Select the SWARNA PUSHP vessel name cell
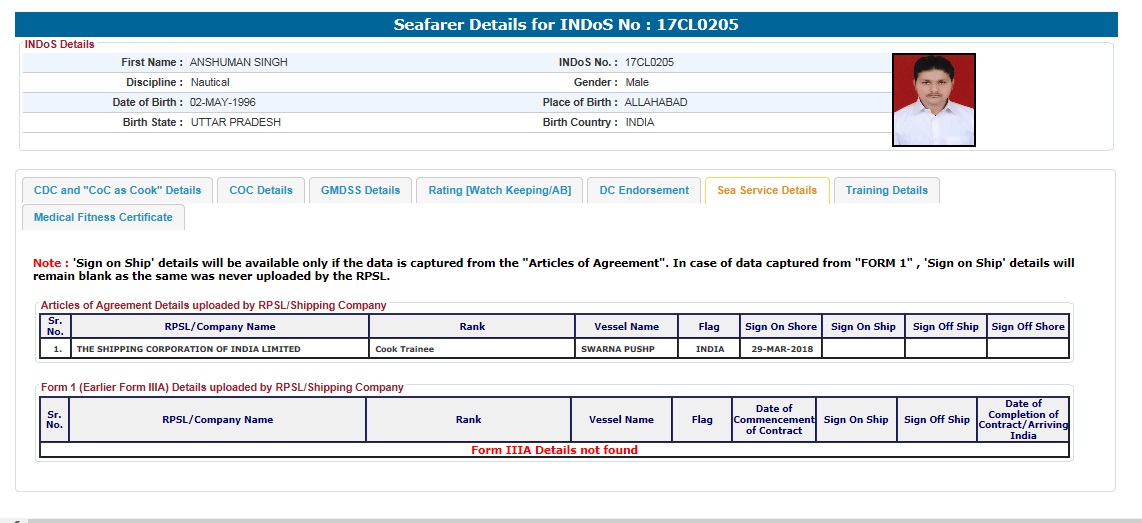Screen dimensions: 1142x523 tap(619, 349)
